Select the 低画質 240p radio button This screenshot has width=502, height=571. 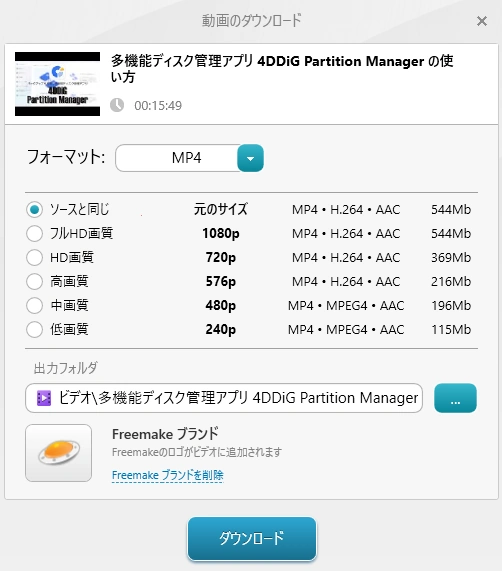pyautogui.click(x=35, y=329)
